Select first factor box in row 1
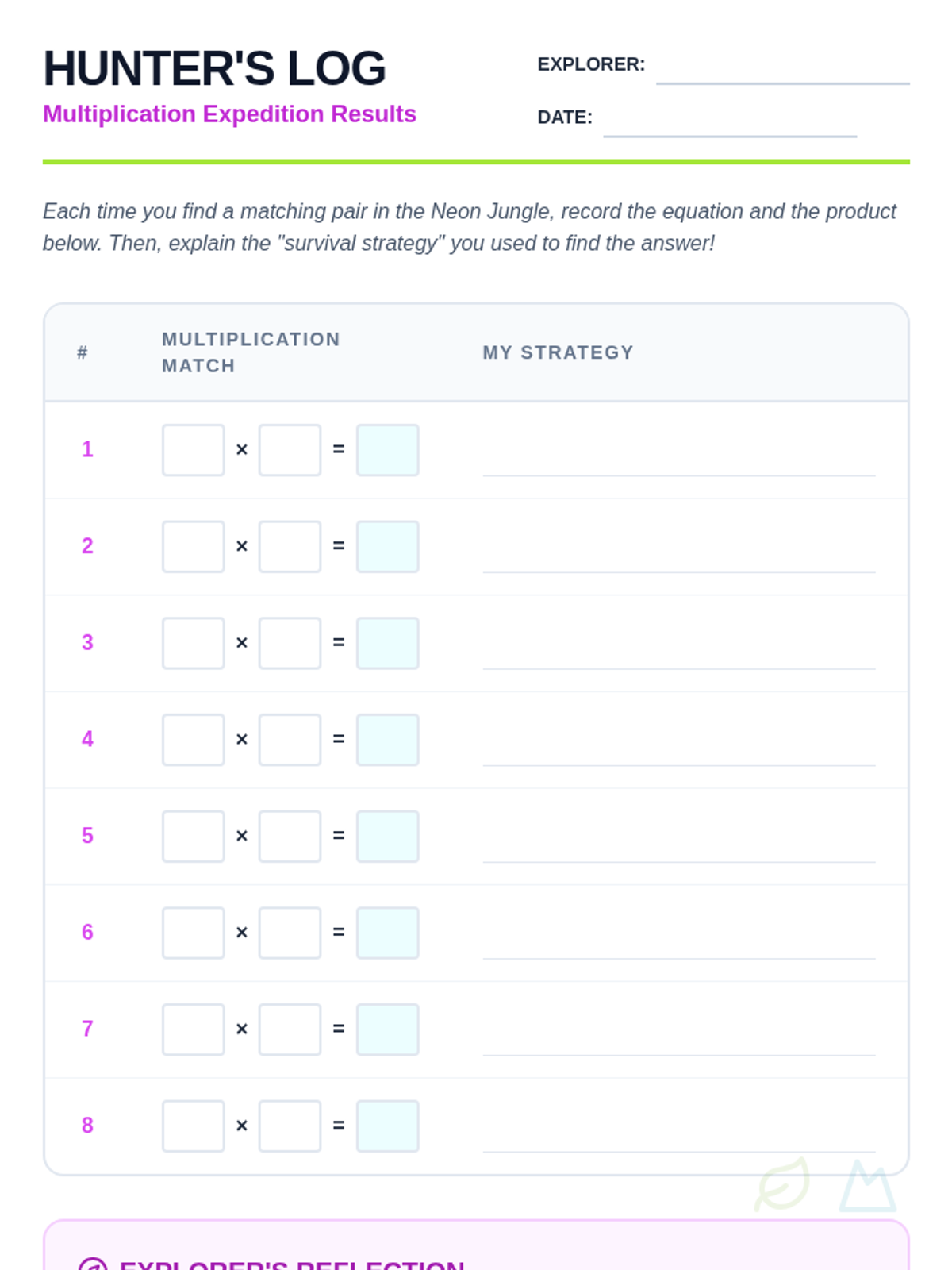 pyautogui.click(x=194, y=450)
